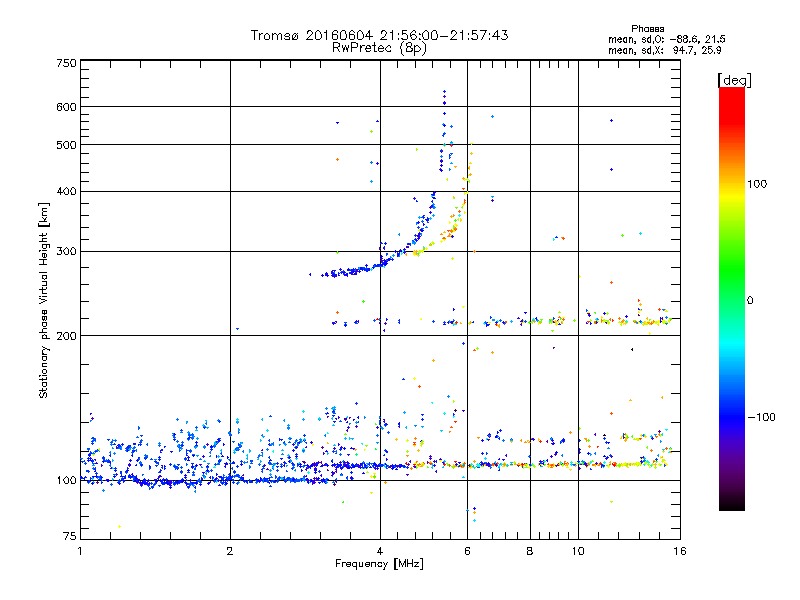This screenshot has width=800, height=600.
Task: Click the y-axis tick value '300'
Action: point(66,252)
